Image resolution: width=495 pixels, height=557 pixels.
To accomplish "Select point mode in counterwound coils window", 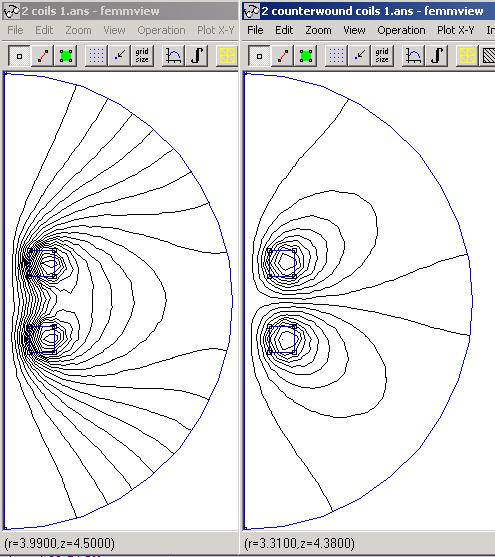I will (x=259, y=56).
